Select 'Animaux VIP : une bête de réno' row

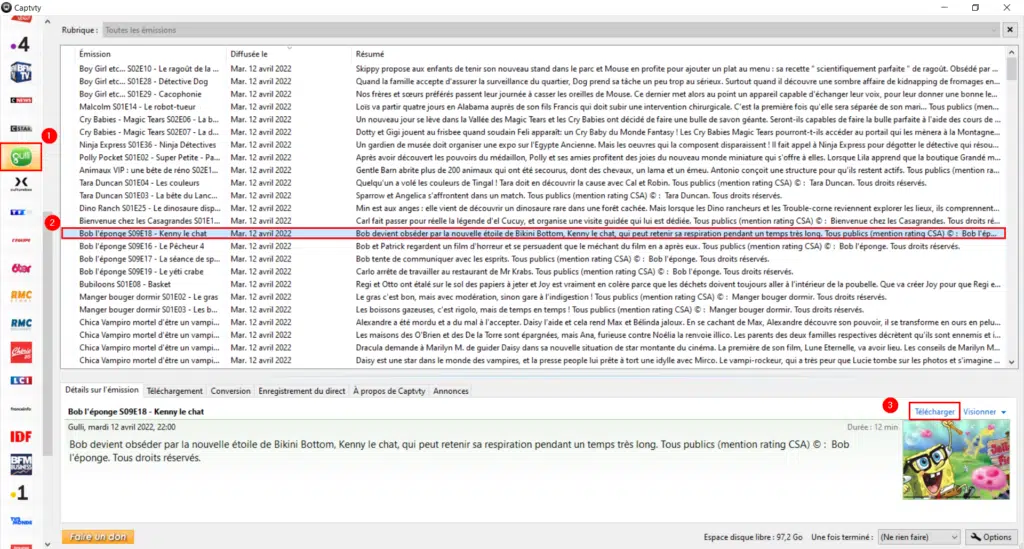[x=533, y=170]
